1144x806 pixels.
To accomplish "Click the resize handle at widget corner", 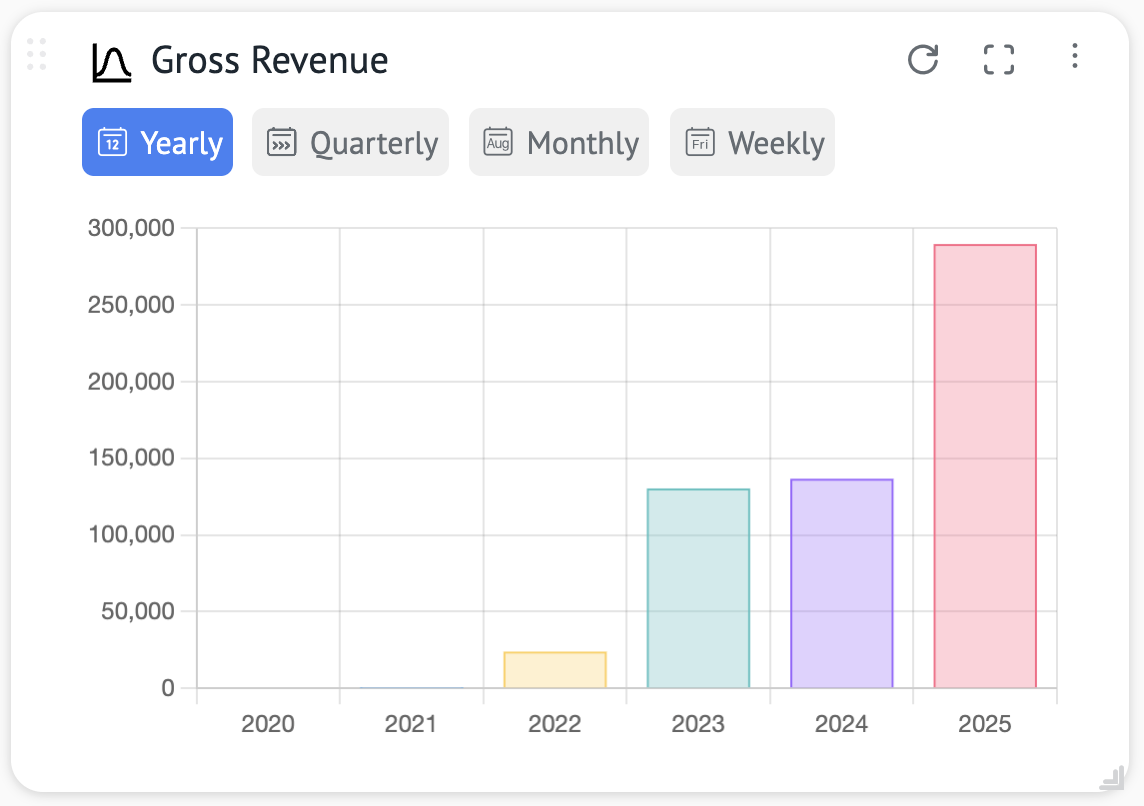I will (1111, 777).
